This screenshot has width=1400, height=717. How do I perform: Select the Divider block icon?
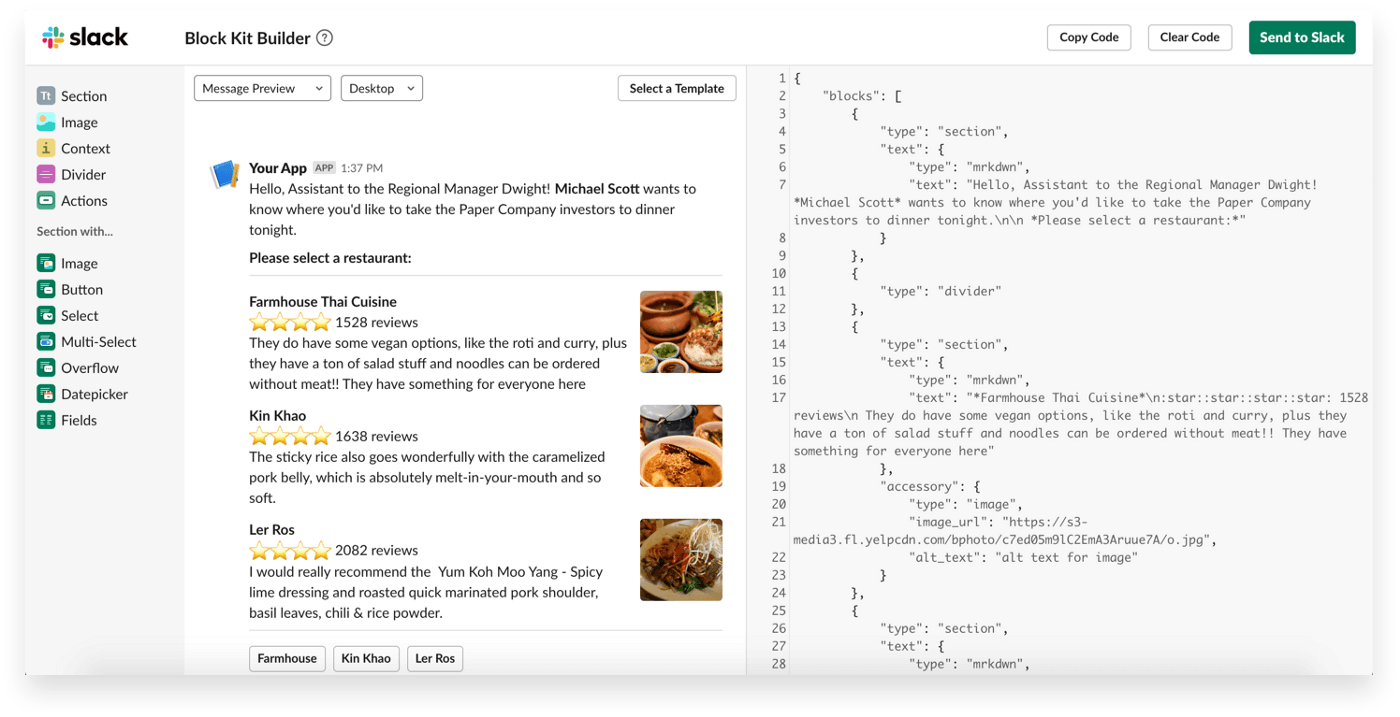pyautogui.click(x=46, y=174)
